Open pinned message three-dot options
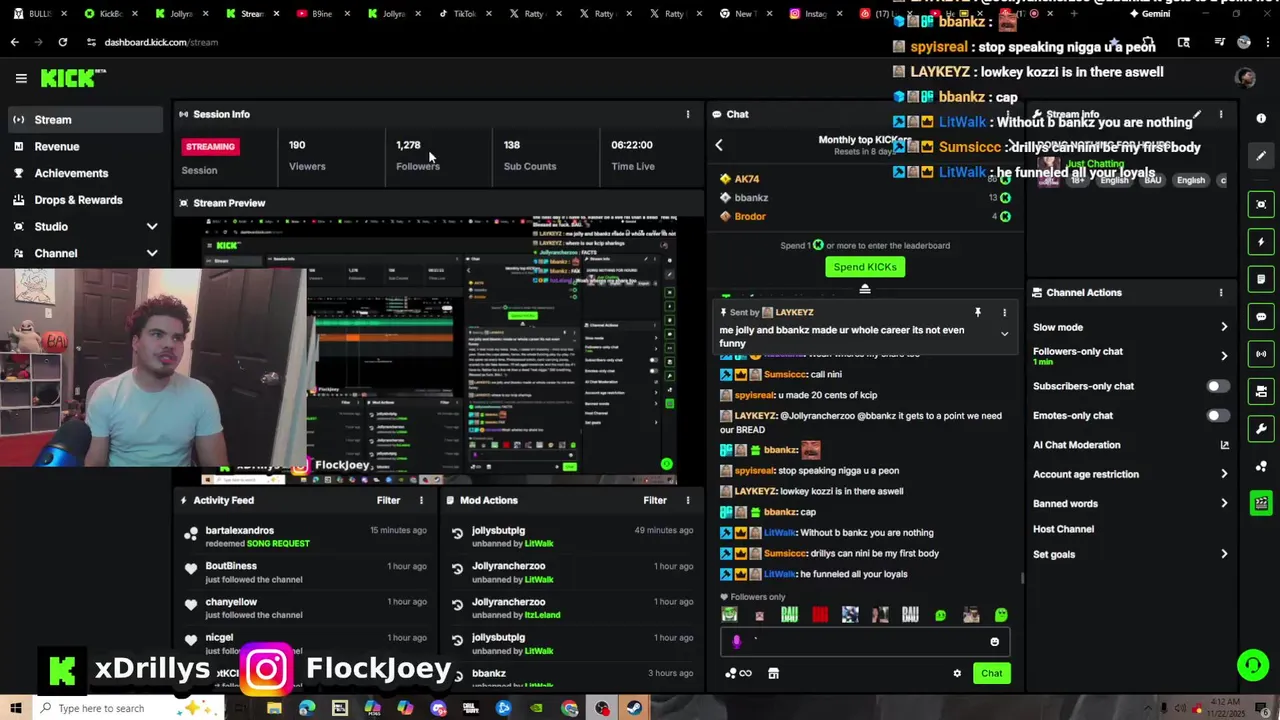 click(1004, 312)
